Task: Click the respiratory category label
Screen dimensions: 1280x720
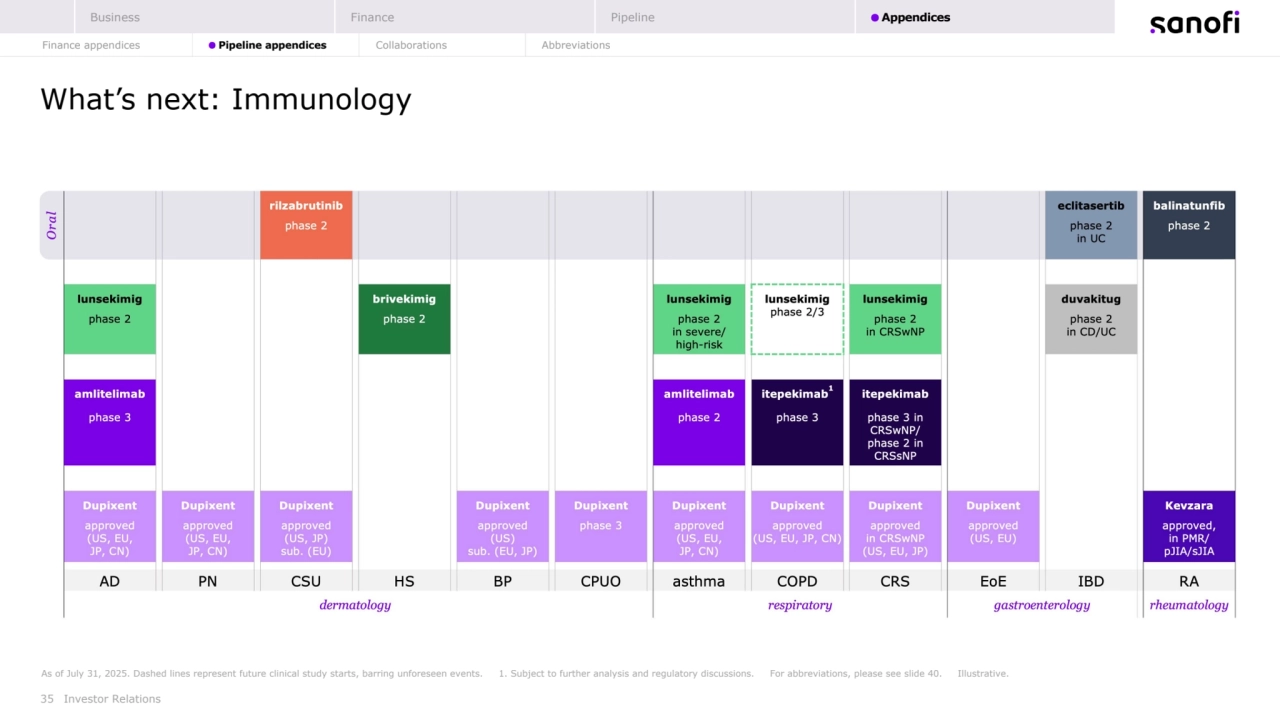Action: pyautogui.click(x=800, y=605)
